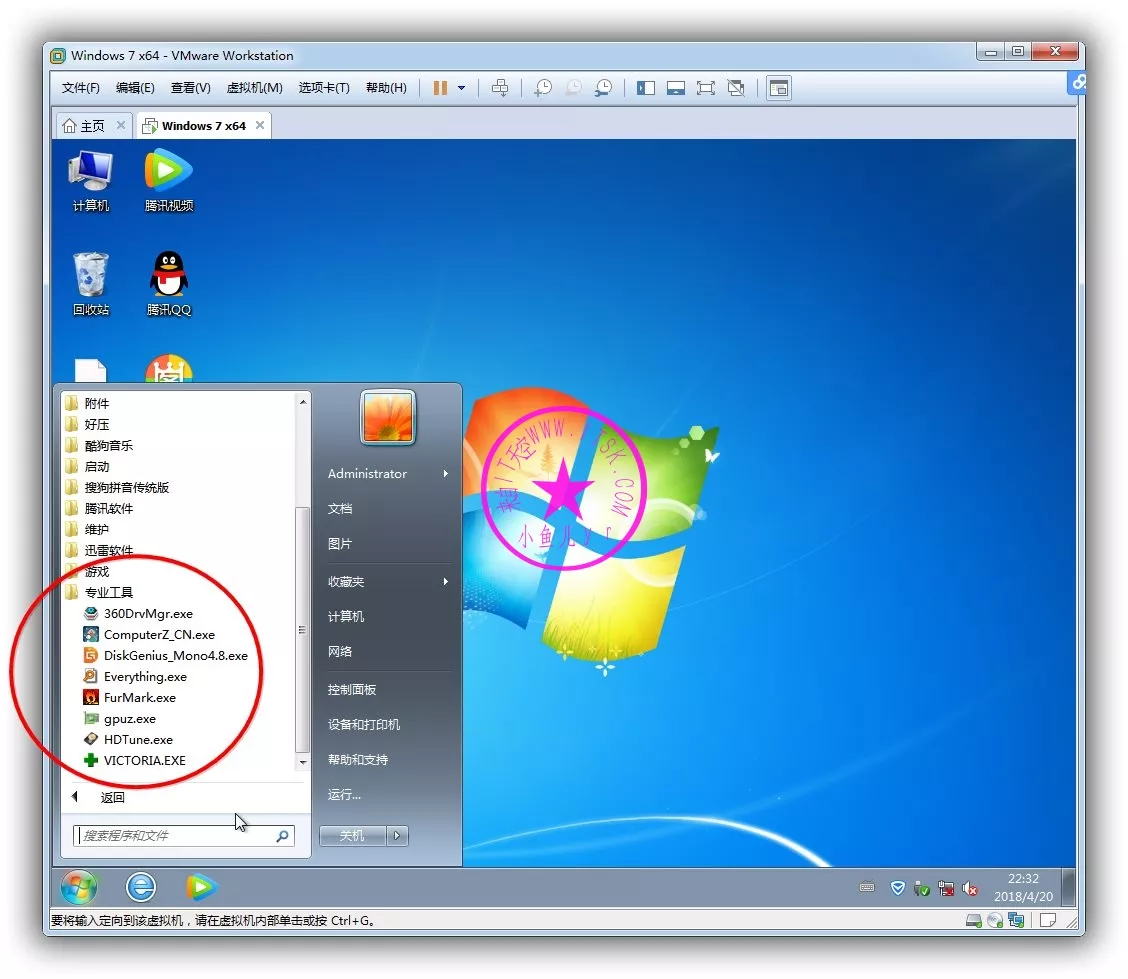The image size is (1128, 979).
Task: Launch DiskGenius_Mono4.8.exe from the start menu
Action: (x=175, y=656)
